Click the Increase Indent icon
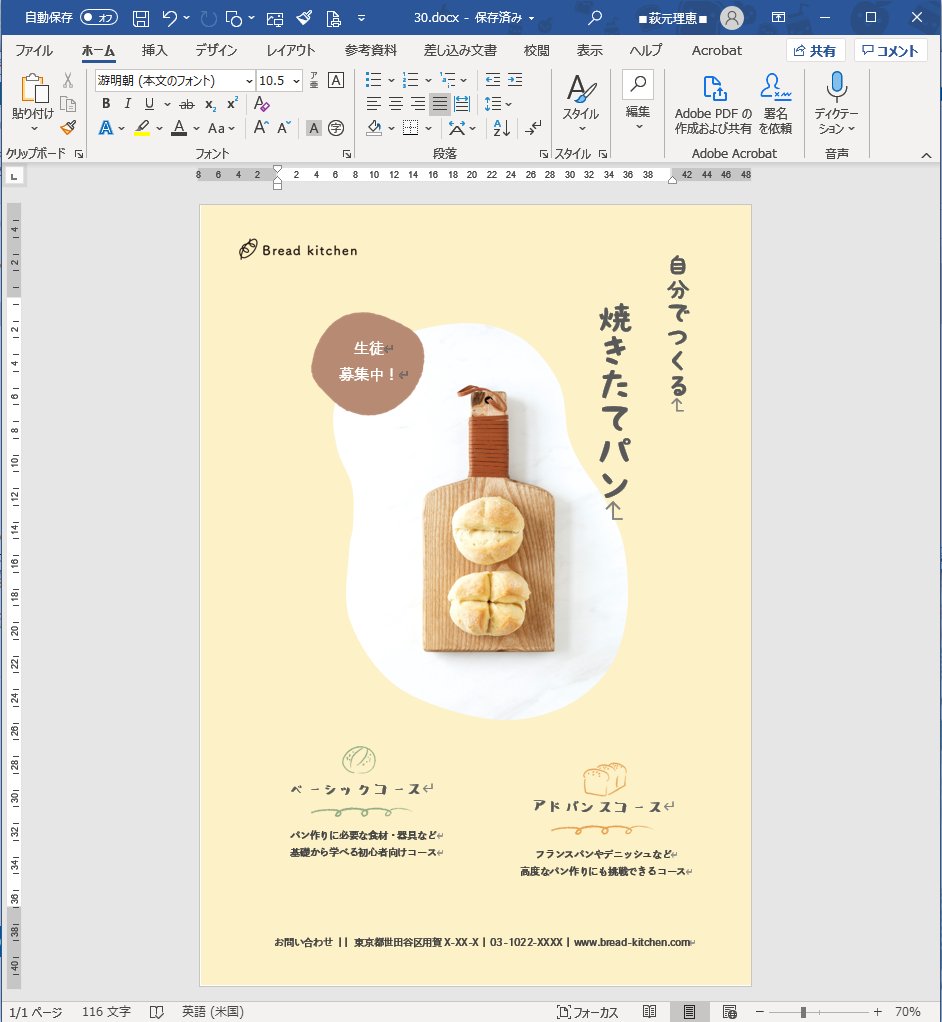Screen dimensions: 942x1022 click(x=515, y=80)
